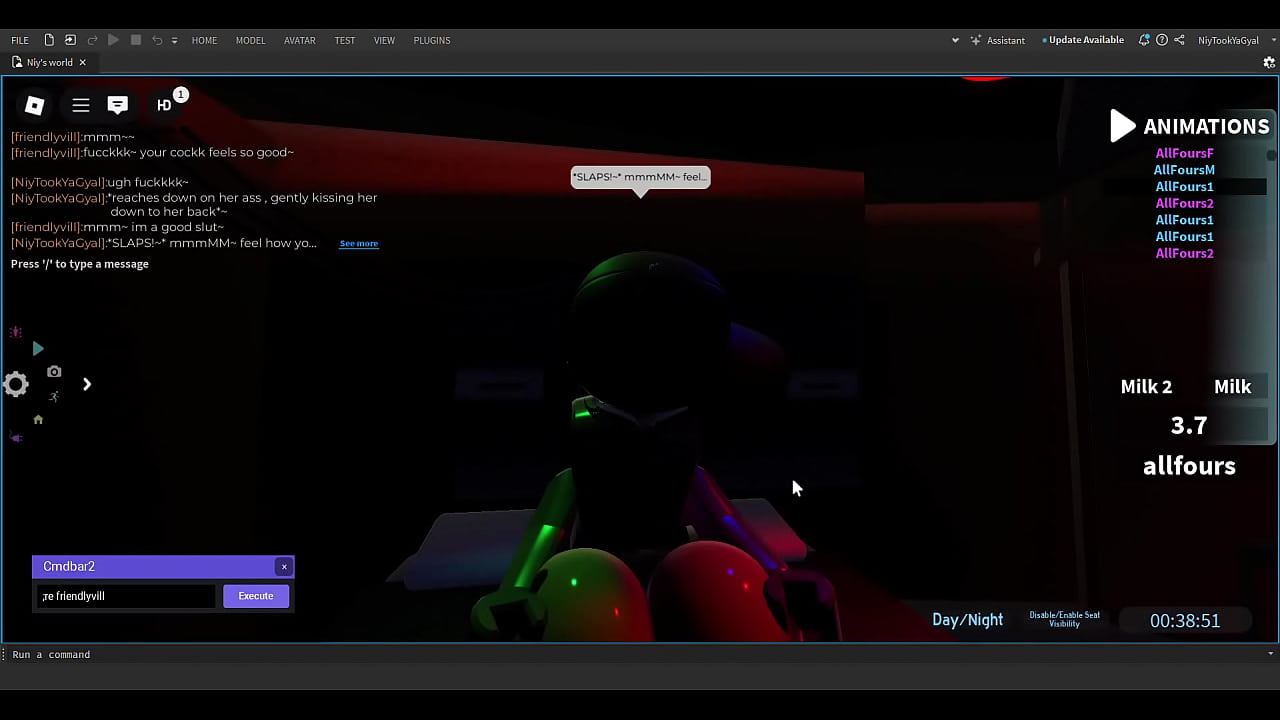Image resolution: width=1280 pixels, height=720 pixels.
Task: Expand the sidebar with the chevron arrow
Action: point(87,384)
